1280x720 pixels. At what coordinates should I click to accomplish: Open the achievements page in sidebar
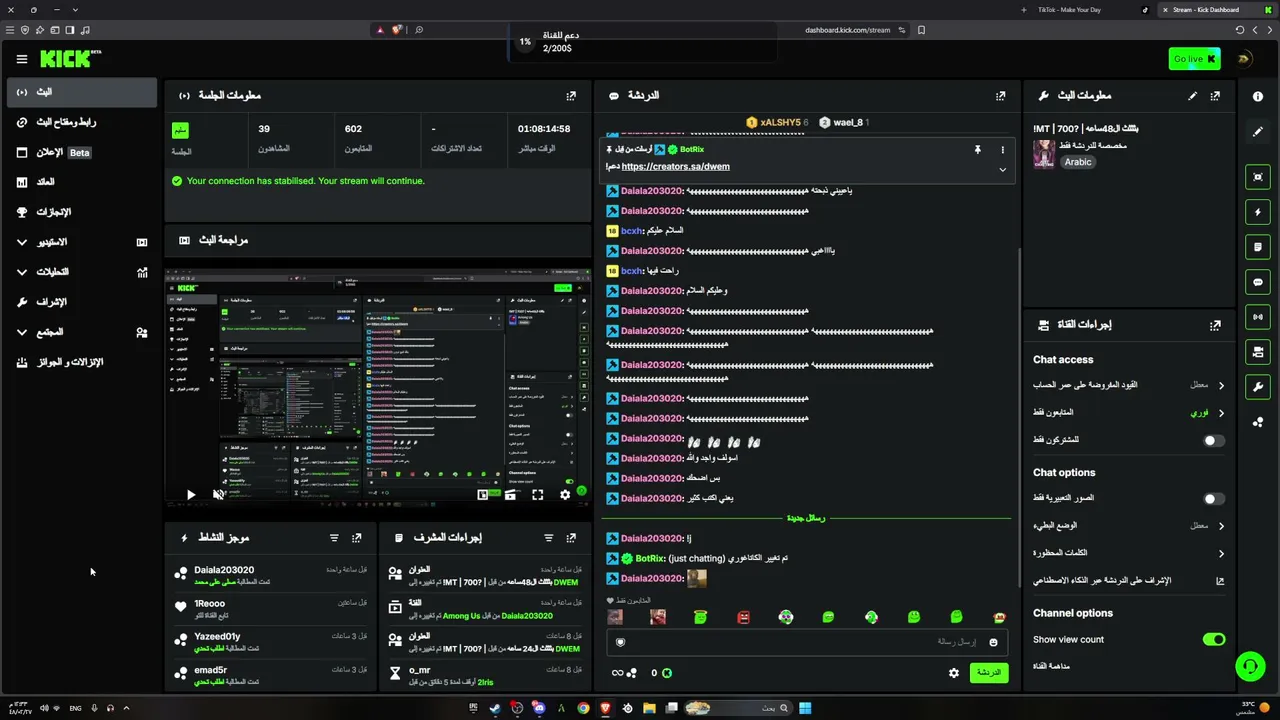tap(82, 212)
